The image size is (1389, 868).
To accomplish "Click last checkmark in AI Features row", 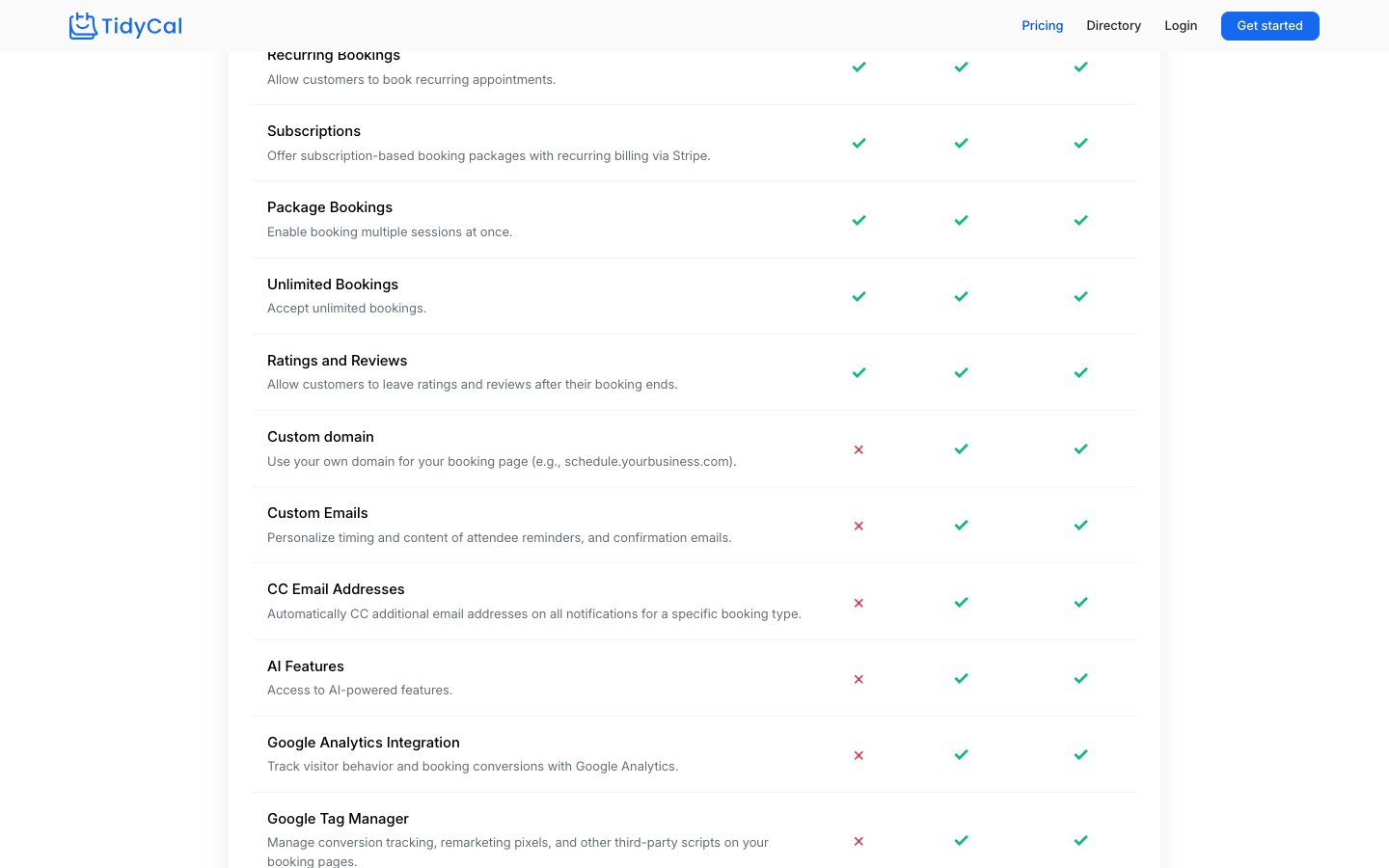I will (1080, 679).
